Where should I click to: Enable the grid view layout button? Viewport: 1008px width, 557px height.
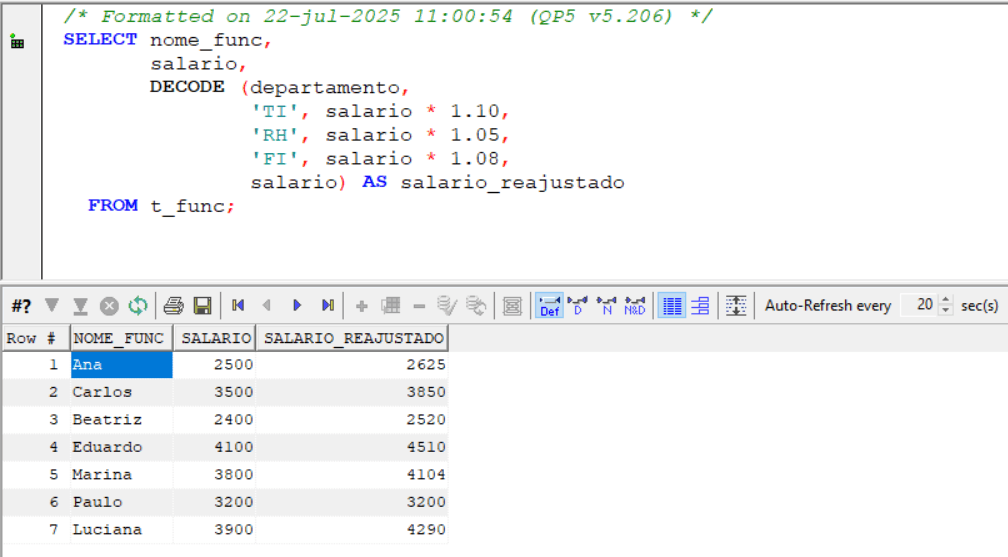pyautogui.click(x=673, y=306)
